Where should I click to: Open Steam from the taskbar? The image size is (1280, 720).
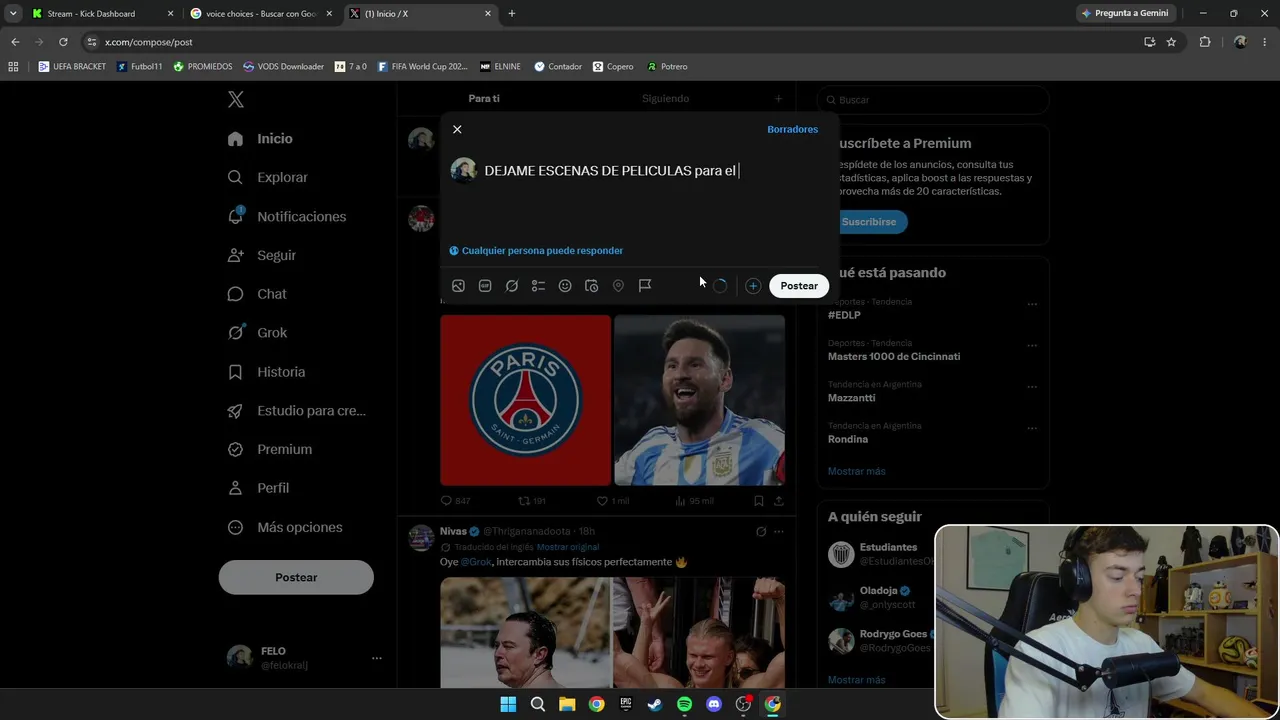[x=655, y=704]
